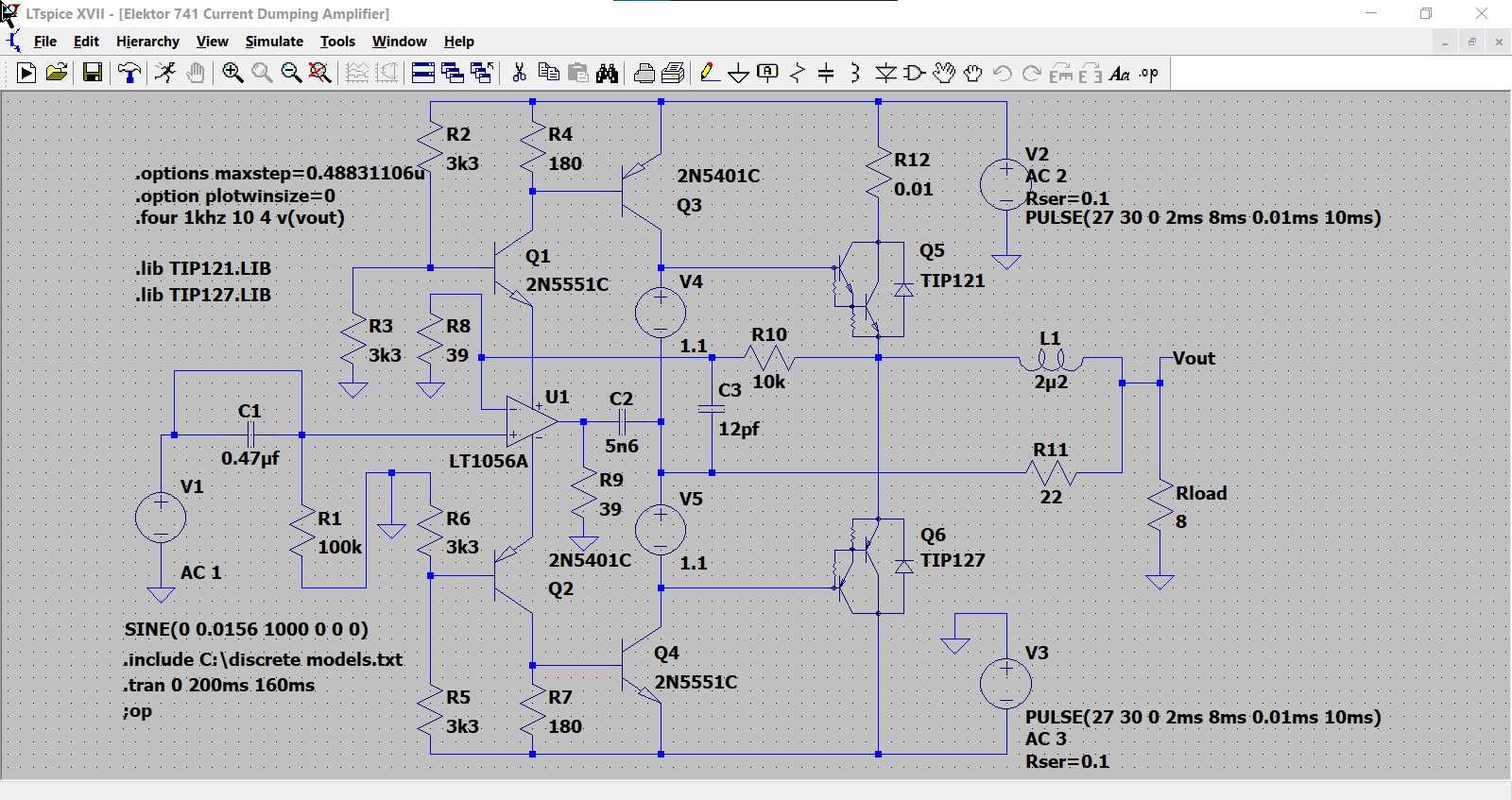This screenshot has height=800, width=1512.
Task: Place an Inductor from the toolbar
Action: pyautogui.click(x=855, y=73)
